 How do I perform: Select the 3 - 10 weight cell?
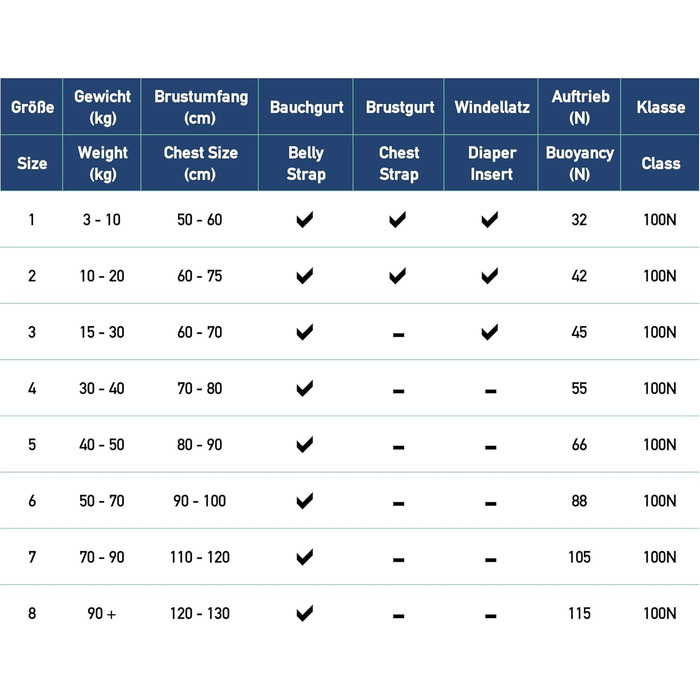102,220
